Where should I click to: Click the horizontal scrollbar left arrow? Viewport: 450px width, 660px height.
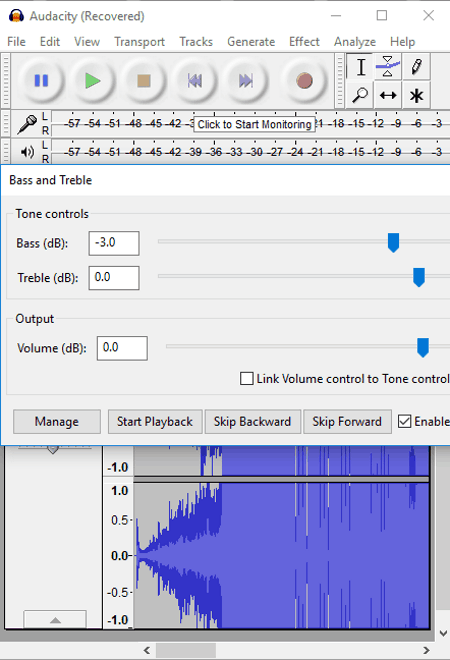point(146,650)
